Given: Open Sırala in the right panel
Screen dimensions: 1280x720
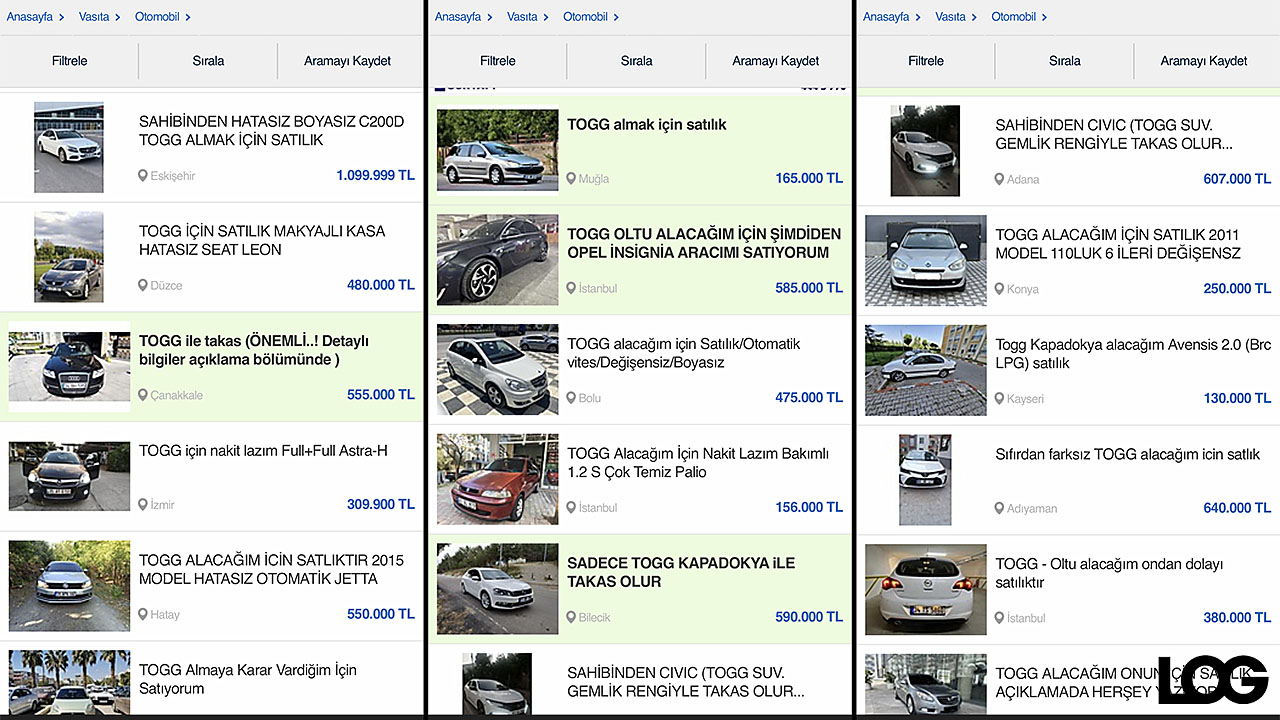Looking at the screenshot, I should tap(1064, 61).
